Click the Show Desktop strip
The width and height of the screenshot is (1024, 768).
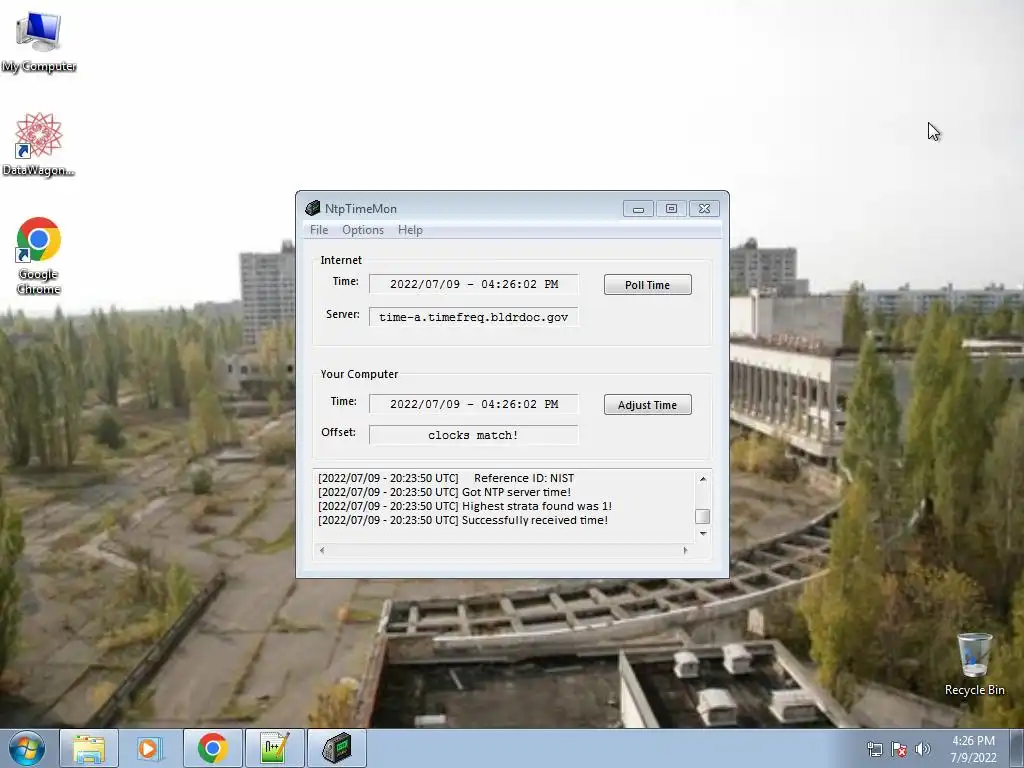pos(1018,748)
